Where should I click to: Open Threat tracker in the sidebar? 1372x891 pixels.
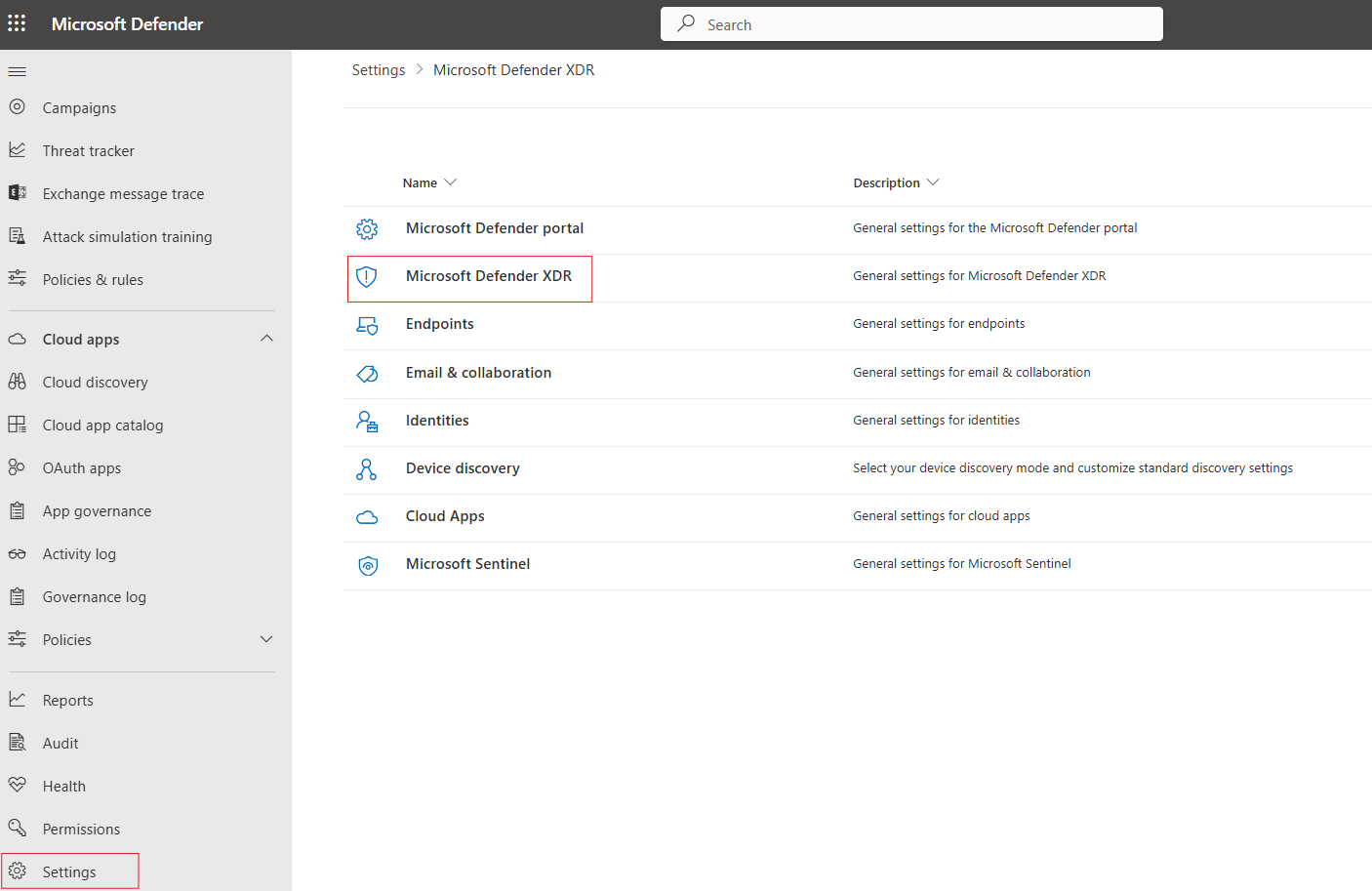point(89,151)
